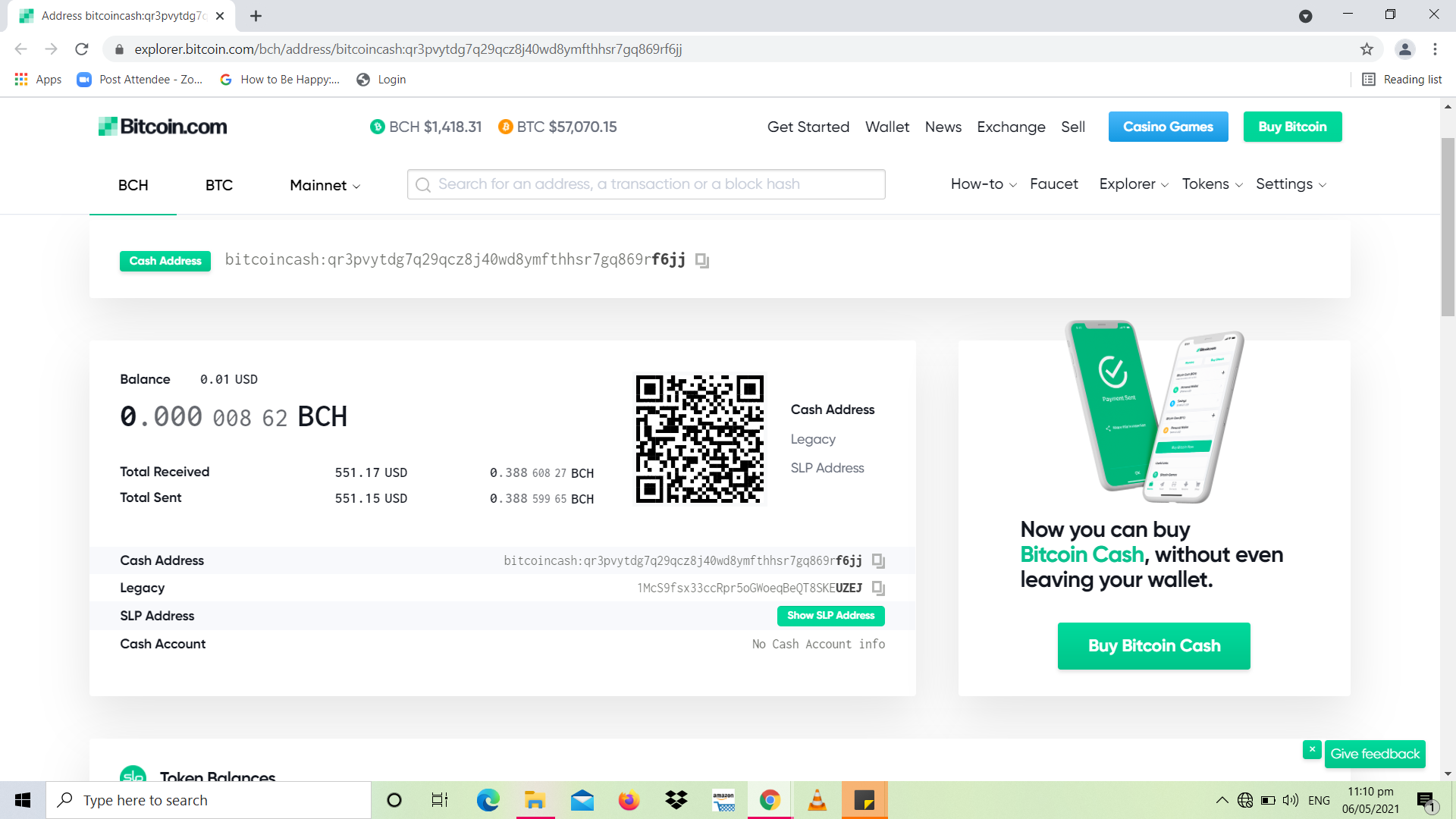Open the notification center icon

pyautogui.click(x=1426, y=800)
